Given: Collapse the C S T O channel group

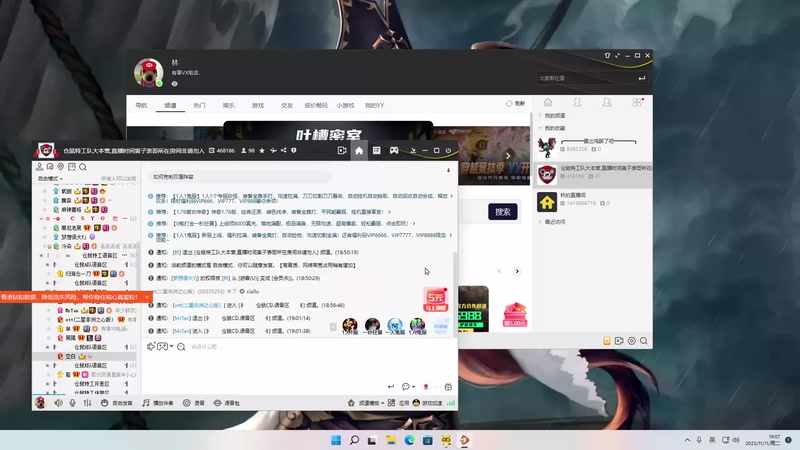Looking at the screenshot, I should [42, 218].
